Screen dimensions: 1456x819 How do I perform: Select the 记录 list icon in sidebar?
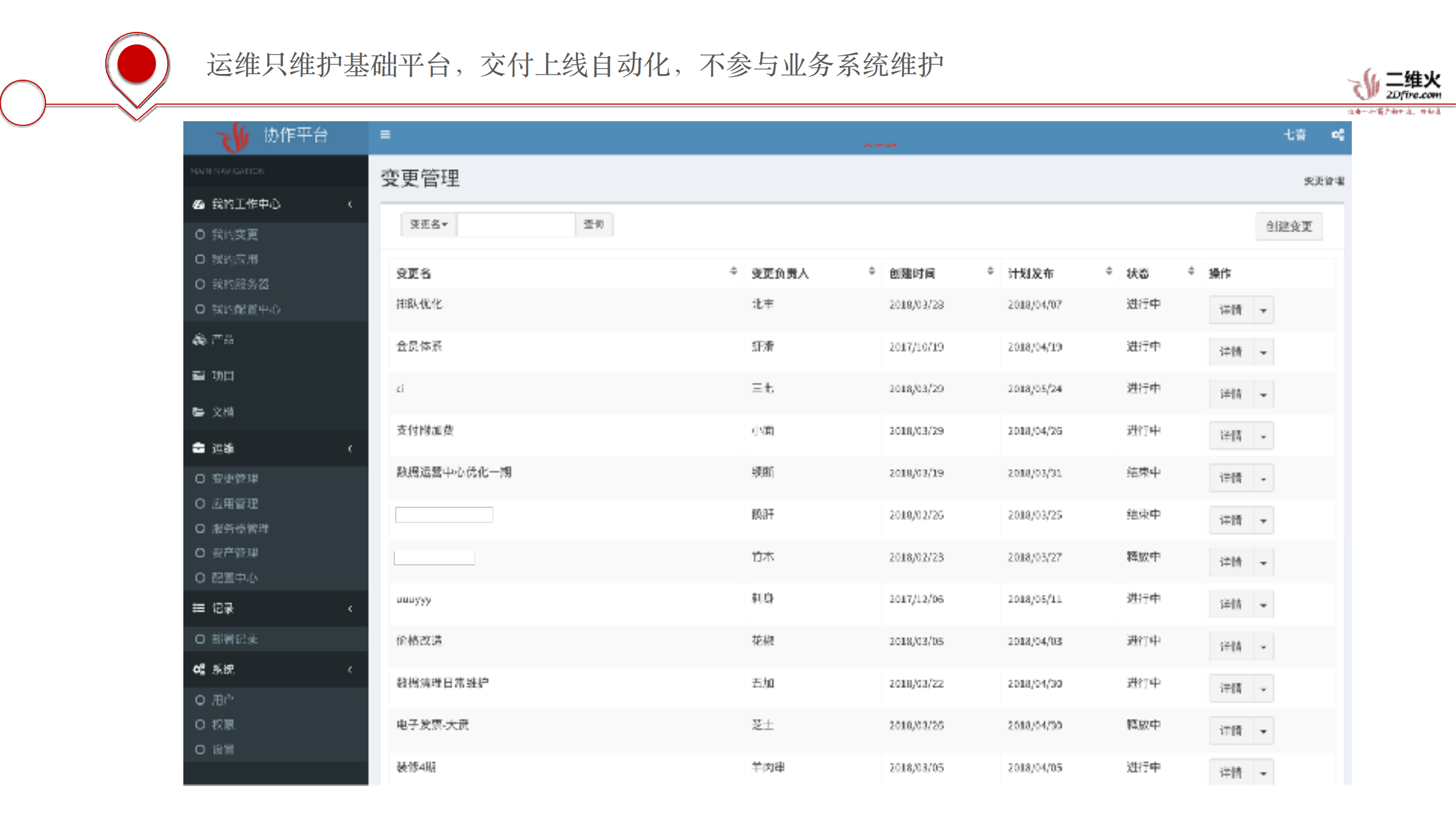(x=198, y=608)
